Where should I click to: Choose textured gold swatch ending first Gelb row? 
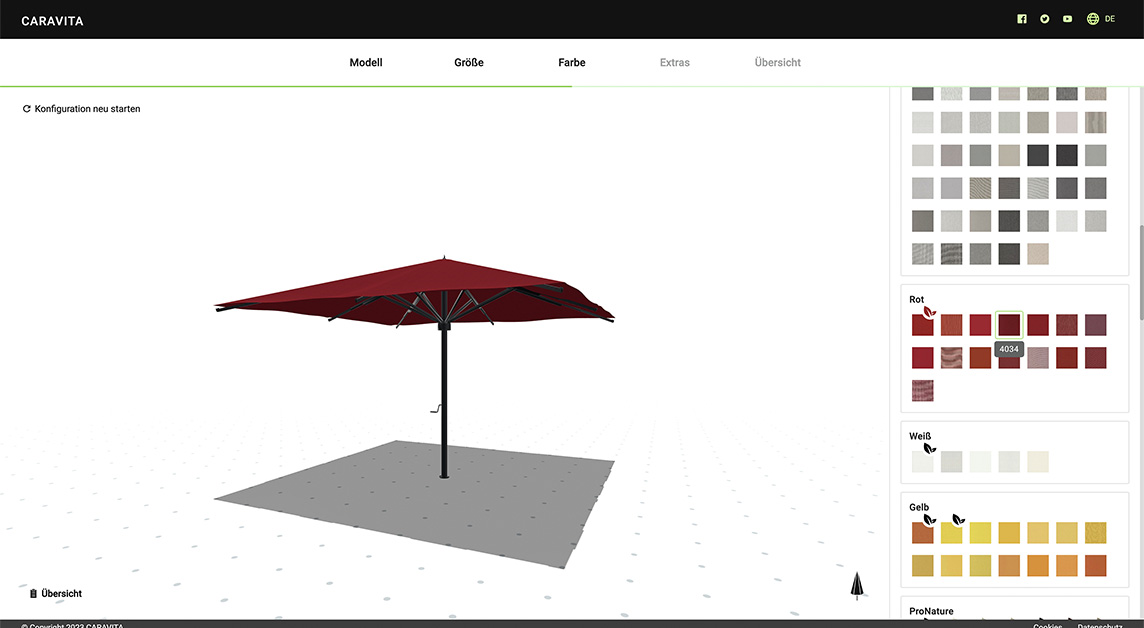pos(1096,532)
